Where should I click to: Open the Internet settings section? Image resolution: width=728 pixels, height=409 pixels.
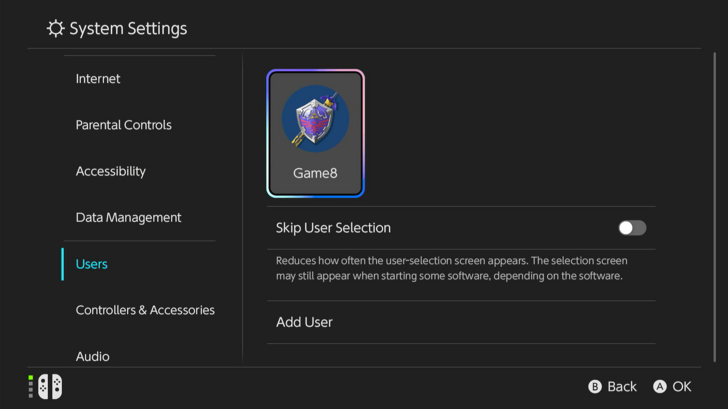[98, 79]
